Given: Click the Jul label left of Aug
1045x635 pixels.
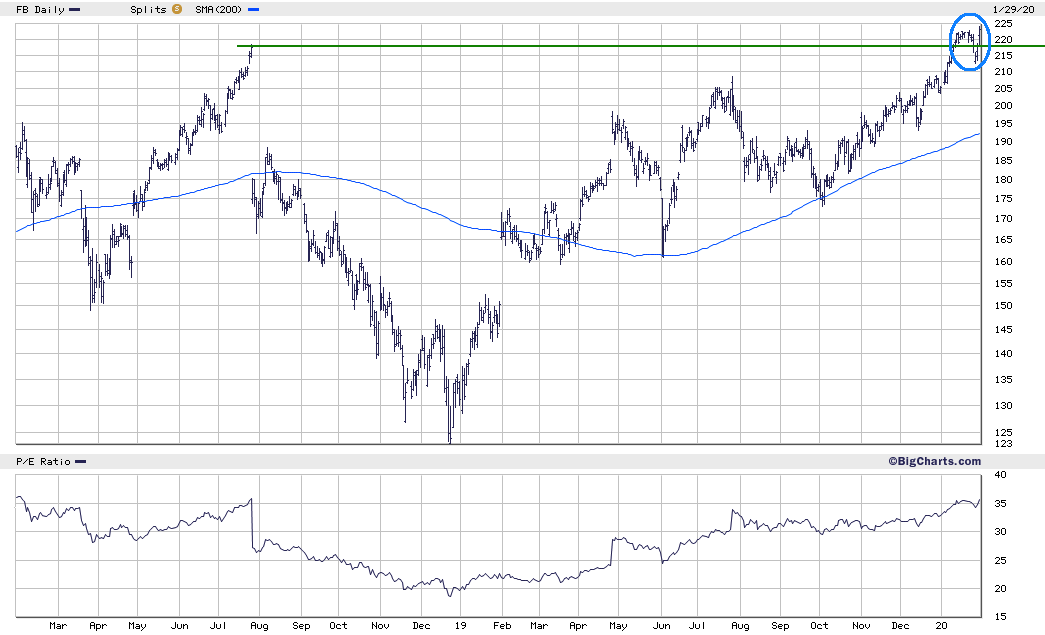Looking at the screenshot, I should pos(219,626).
